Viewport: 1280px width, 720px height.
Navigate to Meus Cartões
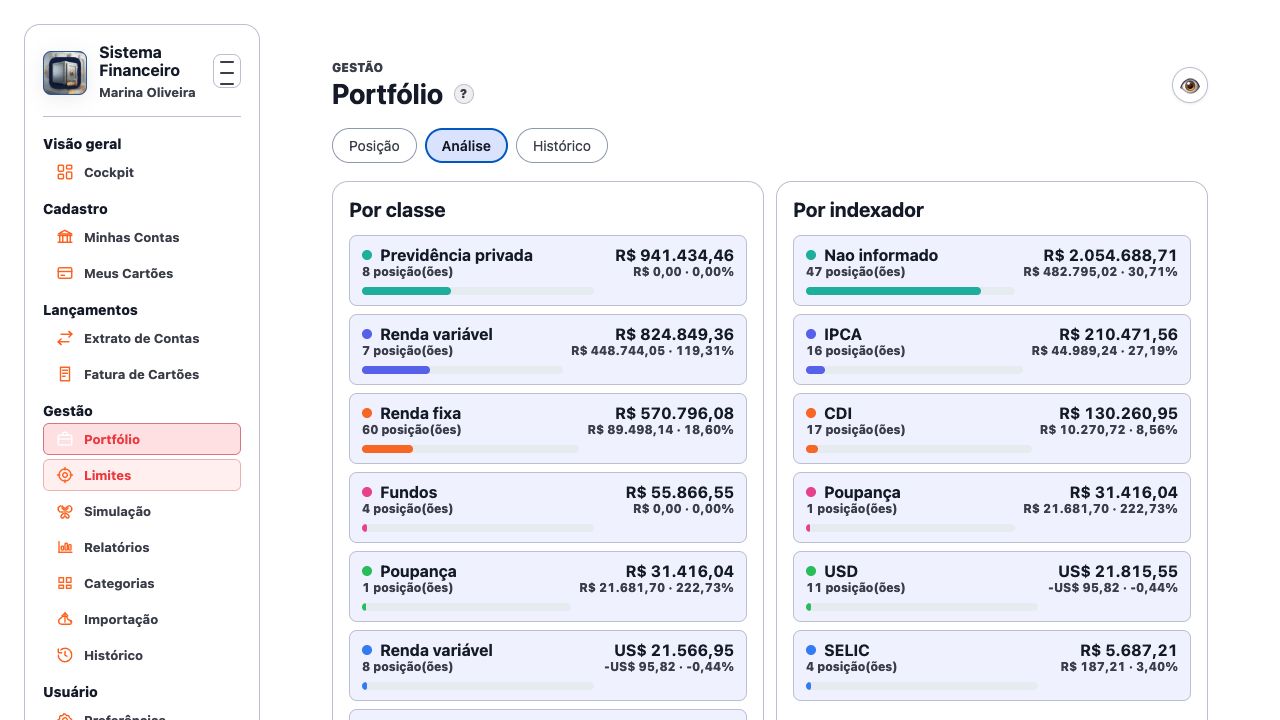(x=142, y=273)
